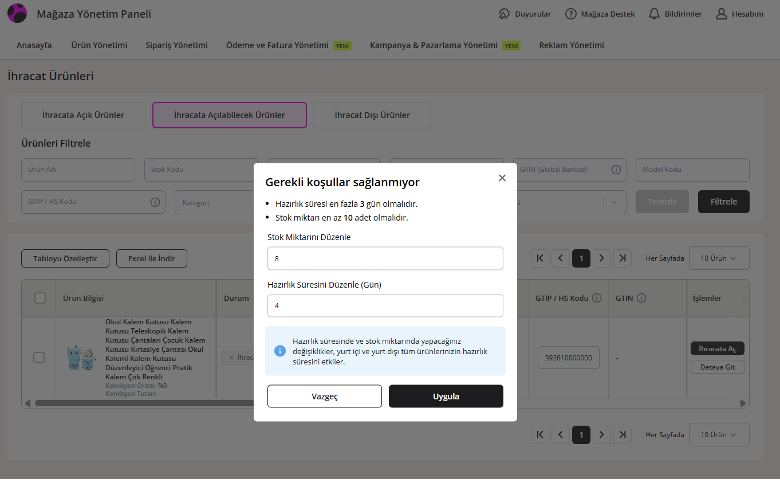Remove the İhrac status tag with x
The height and width of the screenshot is (480, 780).
pos(231,358)
